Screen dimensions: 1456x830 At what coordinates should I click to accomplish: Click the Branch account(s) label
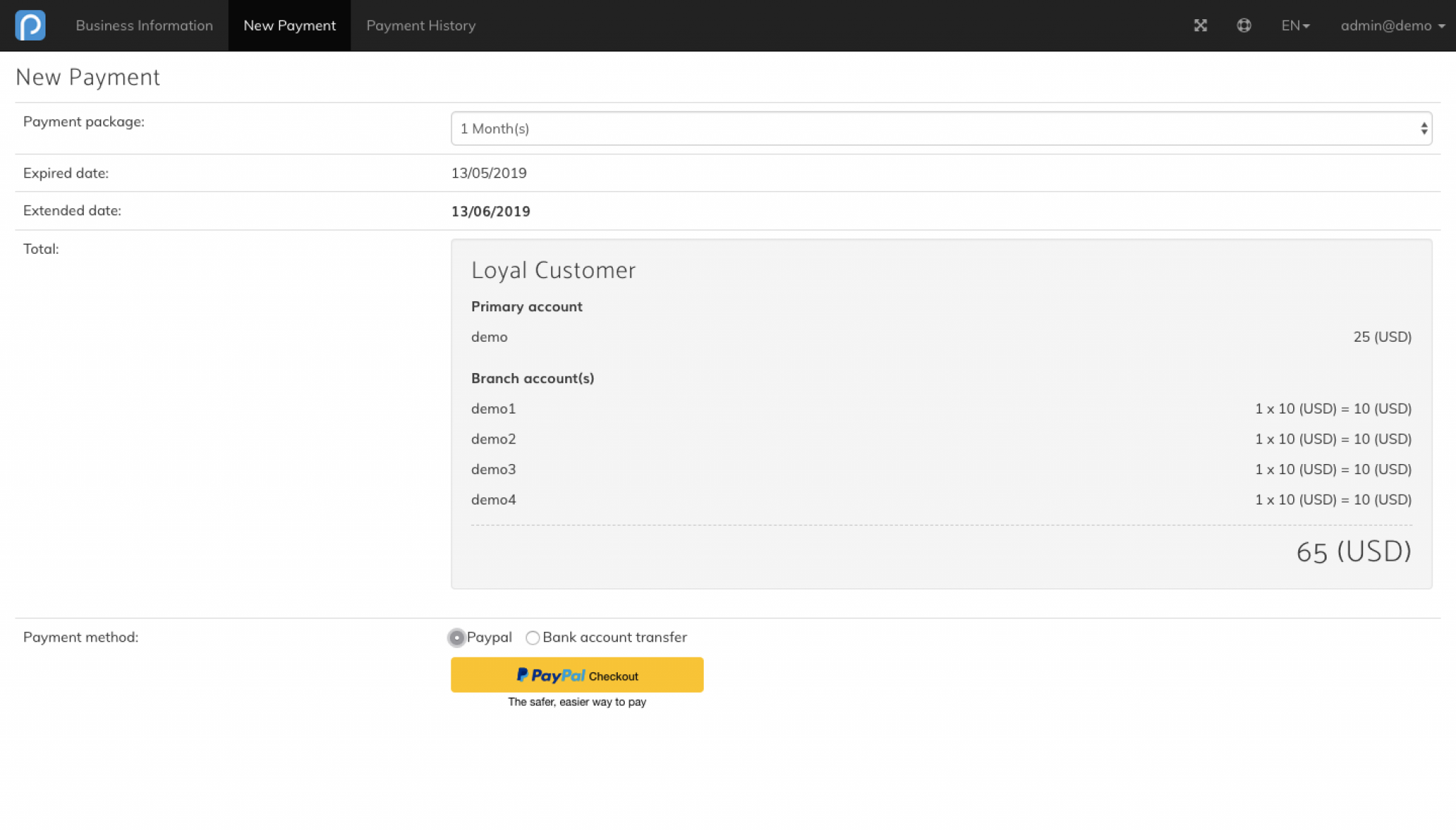click(x=532, y=379)
